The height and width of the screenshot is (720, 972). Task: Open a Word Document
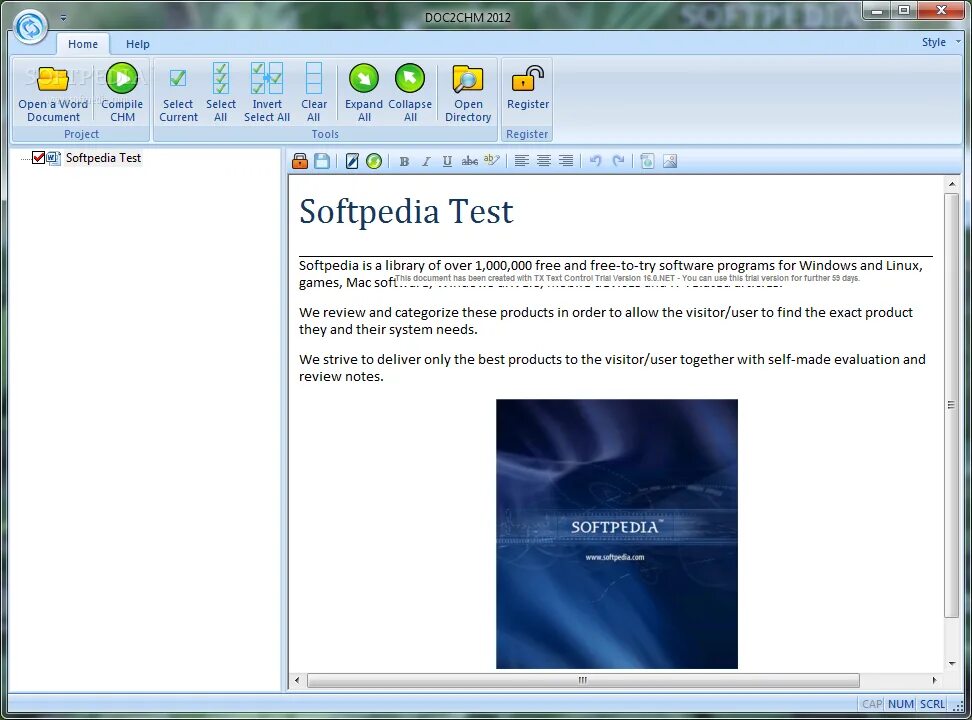53,94
